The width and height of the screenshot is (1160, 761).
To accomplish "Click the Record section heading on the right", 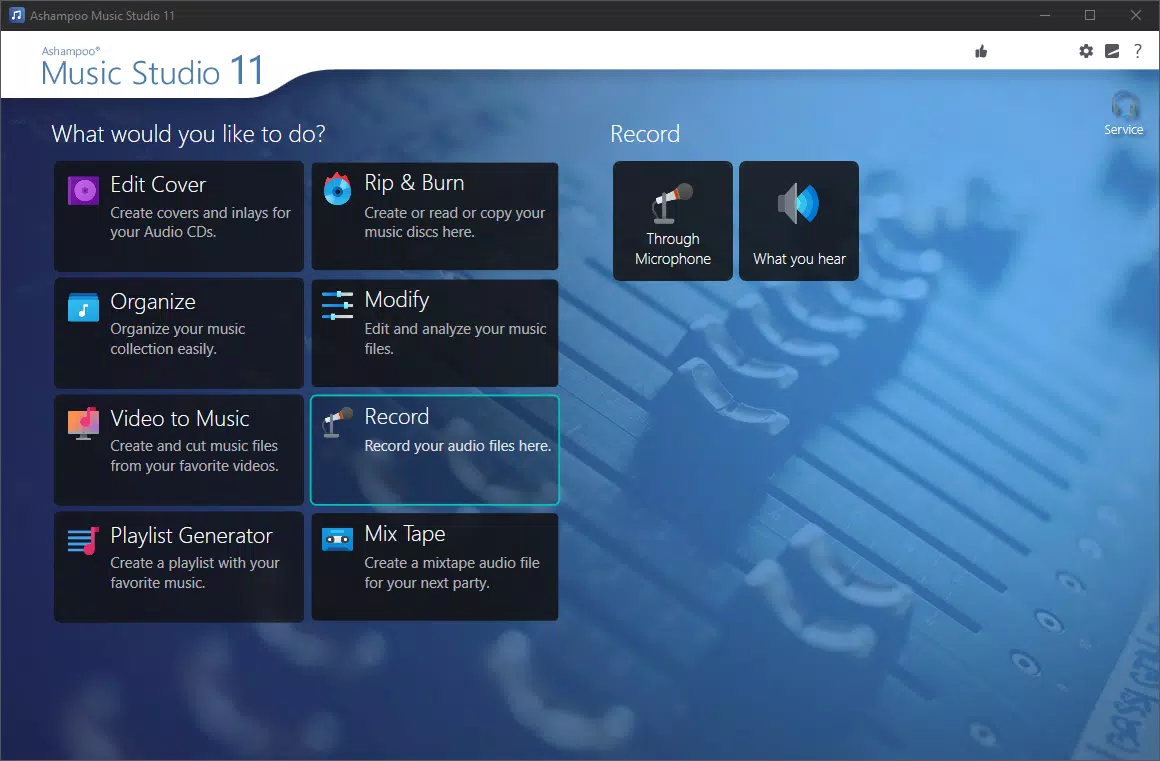I will [644, 134].
